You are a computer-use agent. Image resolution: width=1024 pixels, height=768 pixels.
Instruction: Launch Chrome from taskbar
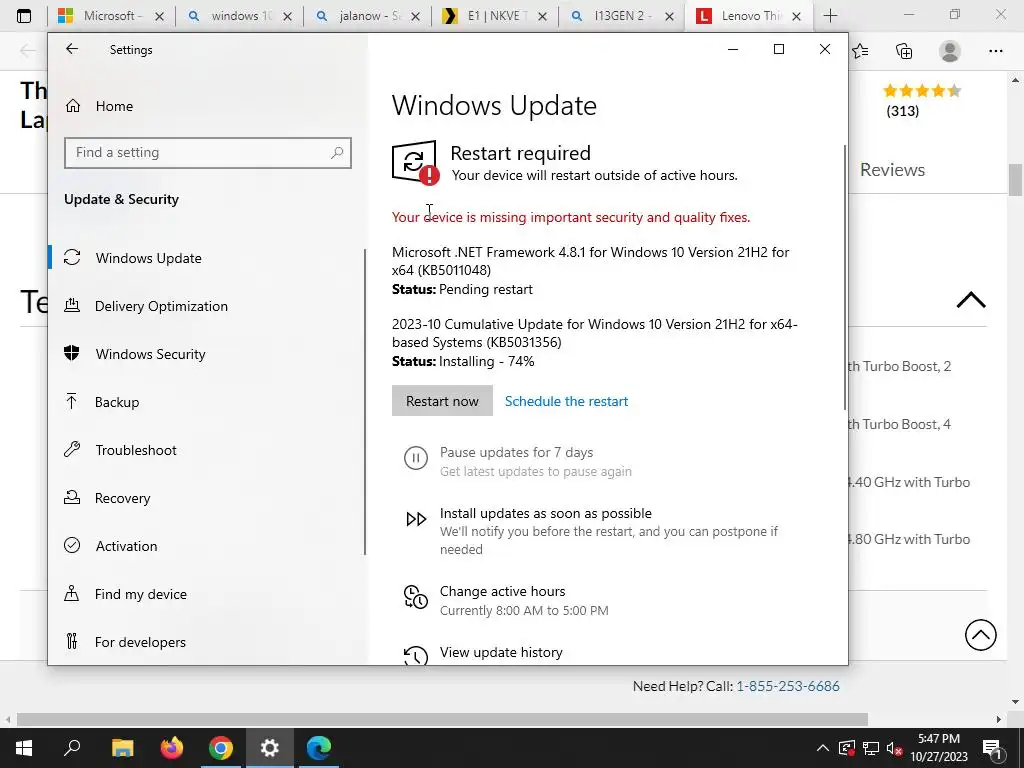(x=221, y=748)
